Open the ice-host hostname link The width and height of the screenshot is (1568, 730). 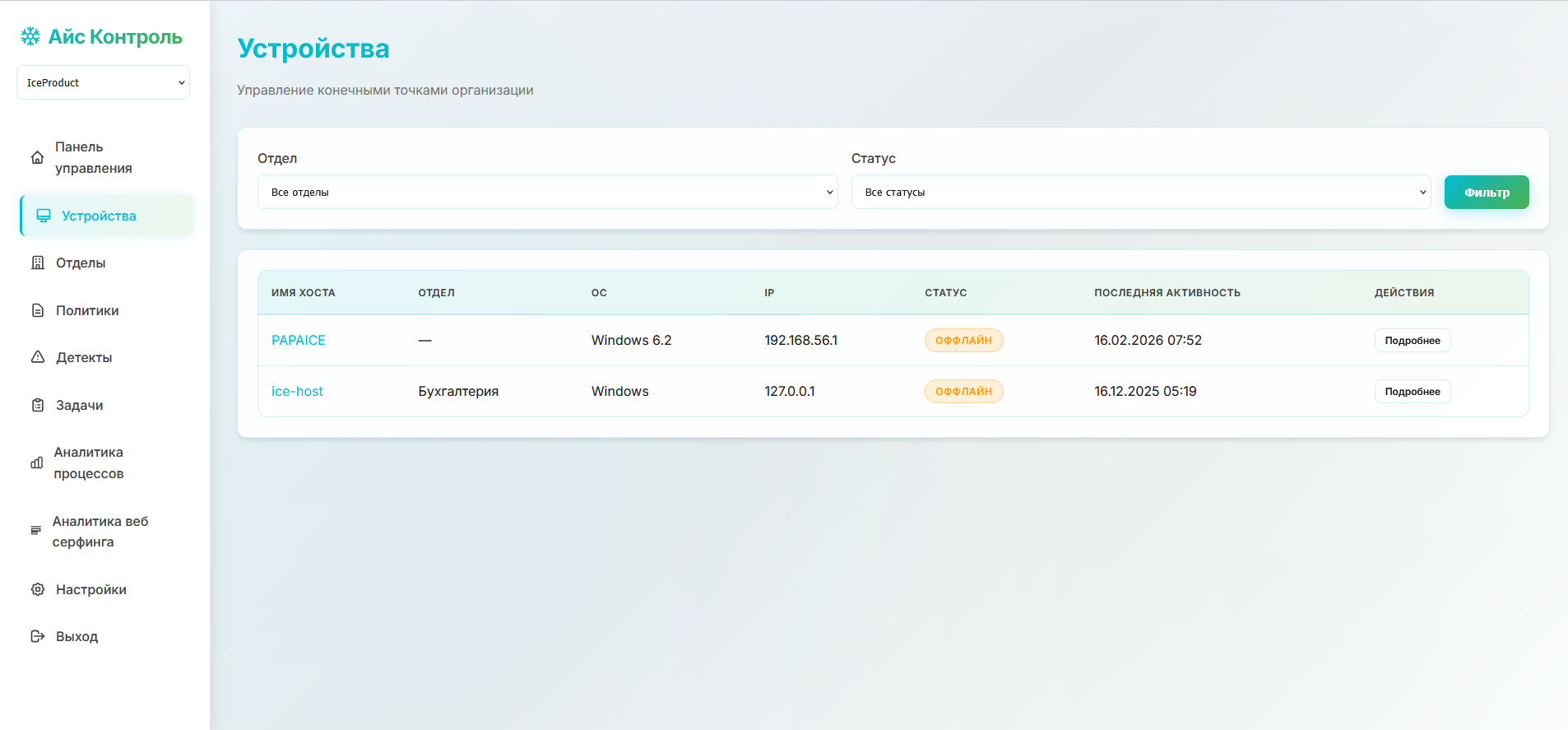click(297, 392)
